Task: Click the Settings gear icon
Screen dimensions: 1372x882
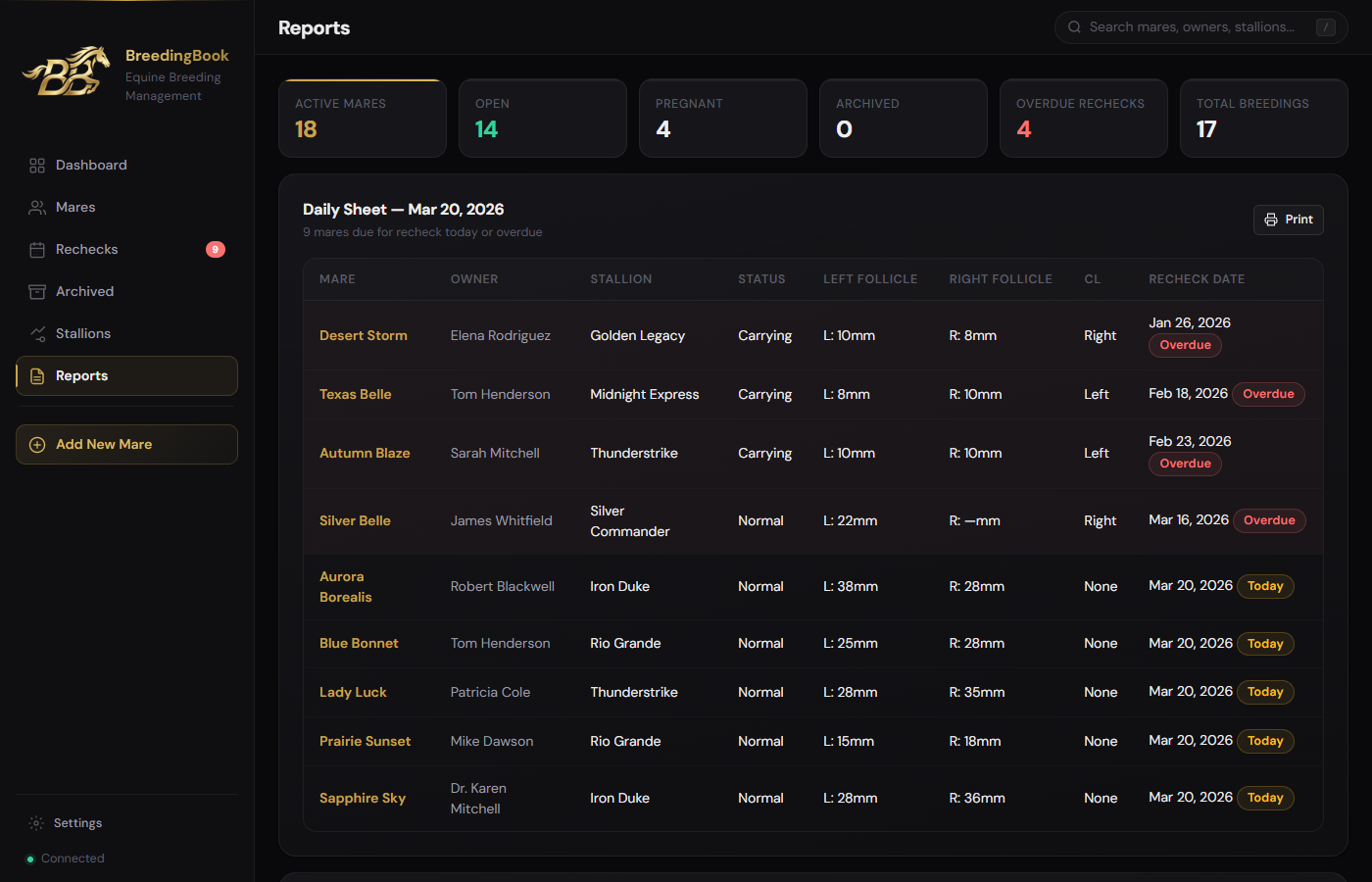Action: click(x=36, y=823)
